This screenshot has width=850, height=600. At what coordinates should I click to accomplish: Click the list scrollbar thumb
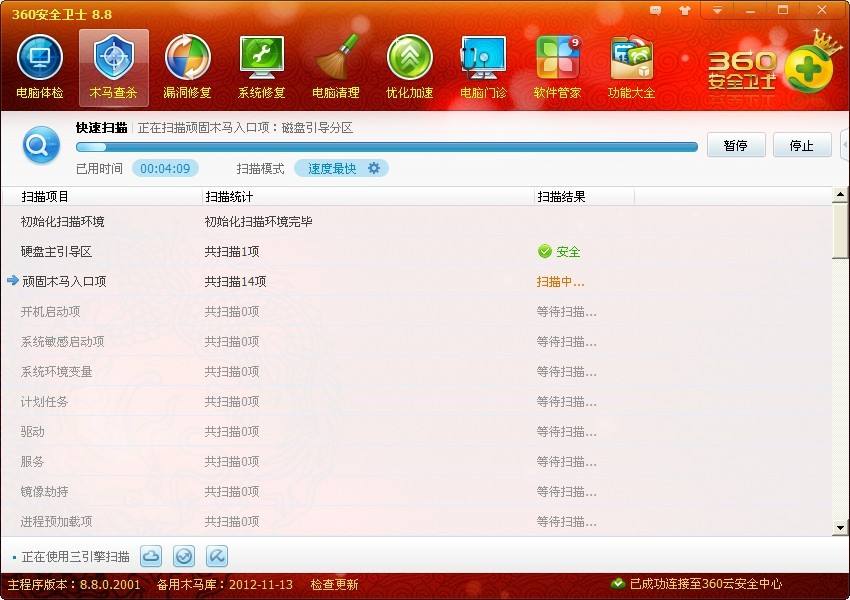[840, 230]
